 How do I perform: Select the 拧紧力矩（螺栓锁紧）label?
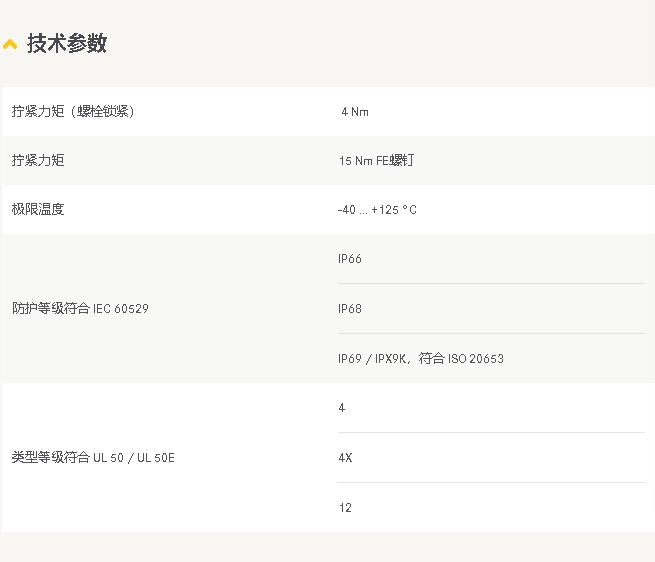(74, 112)
